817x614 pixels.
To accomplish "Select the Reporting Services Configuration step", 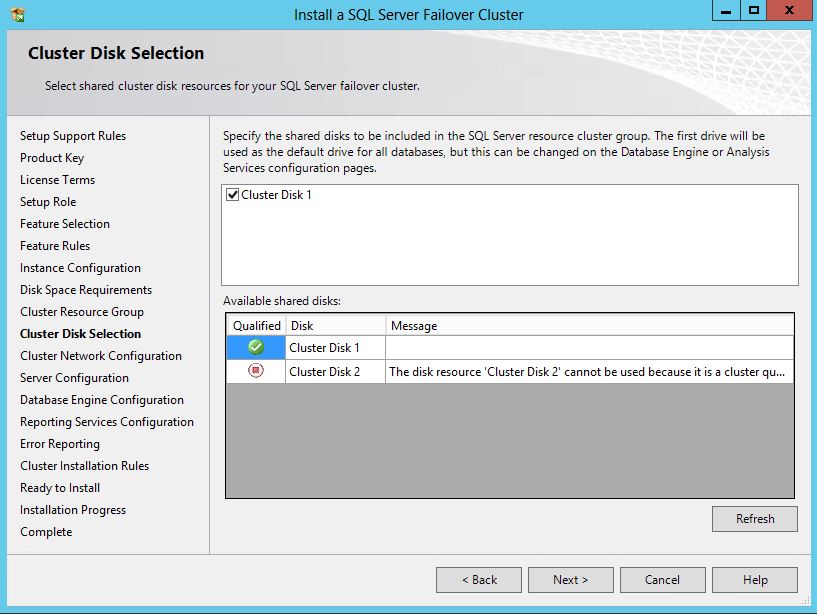I will tap(107, 422).
